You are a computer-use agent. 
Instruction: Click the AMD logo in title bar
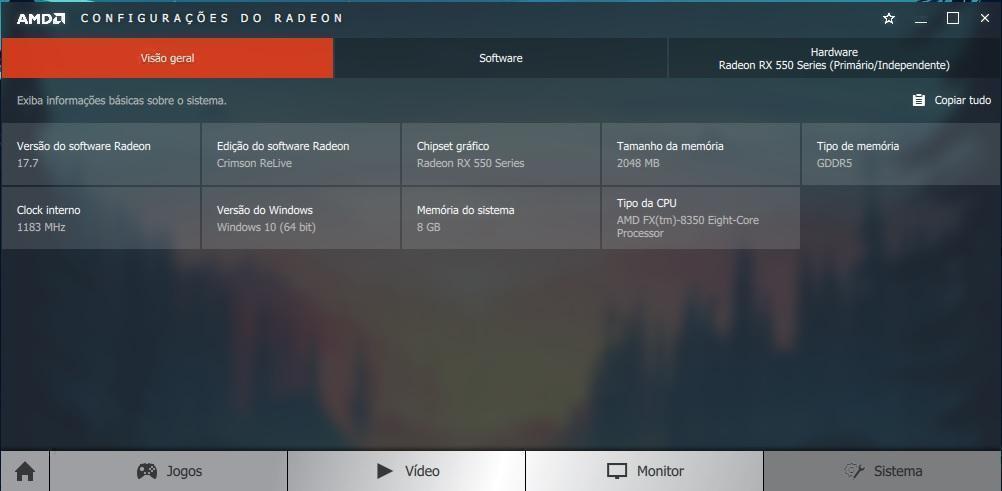tap(41, 19)
